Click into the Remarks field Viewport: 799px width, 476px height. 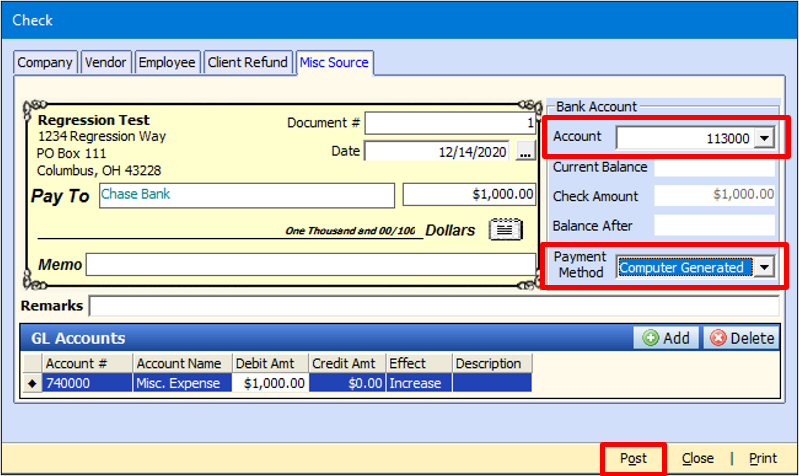(x=434, y=306)
